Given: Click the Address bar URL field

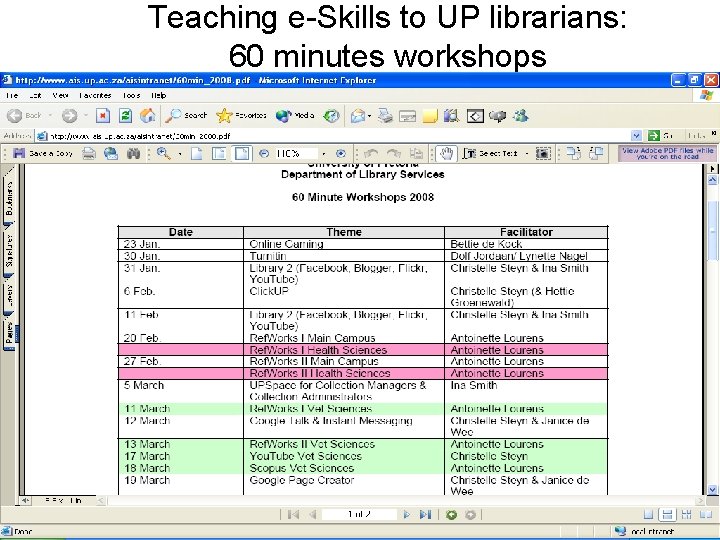Looking at the screenshot, I should (x=333, y=136).
